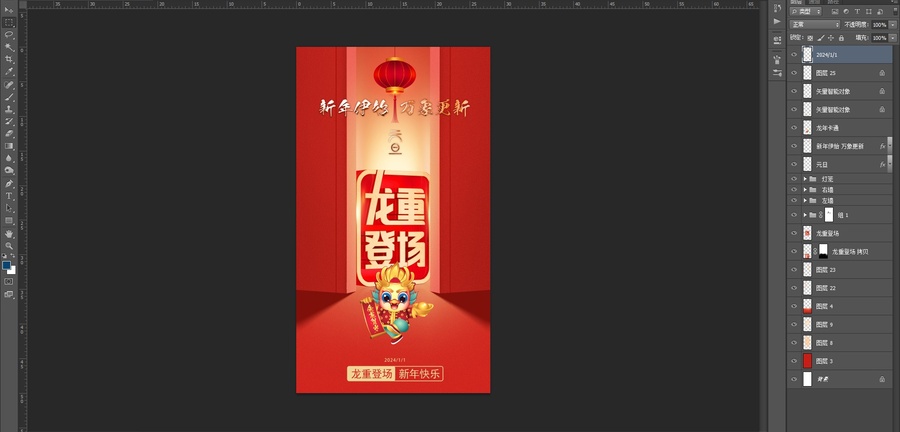The width and height of the screenshot is (900, 432).
Task: Hide the 元日 layer
Action: [x=794, y=165]
